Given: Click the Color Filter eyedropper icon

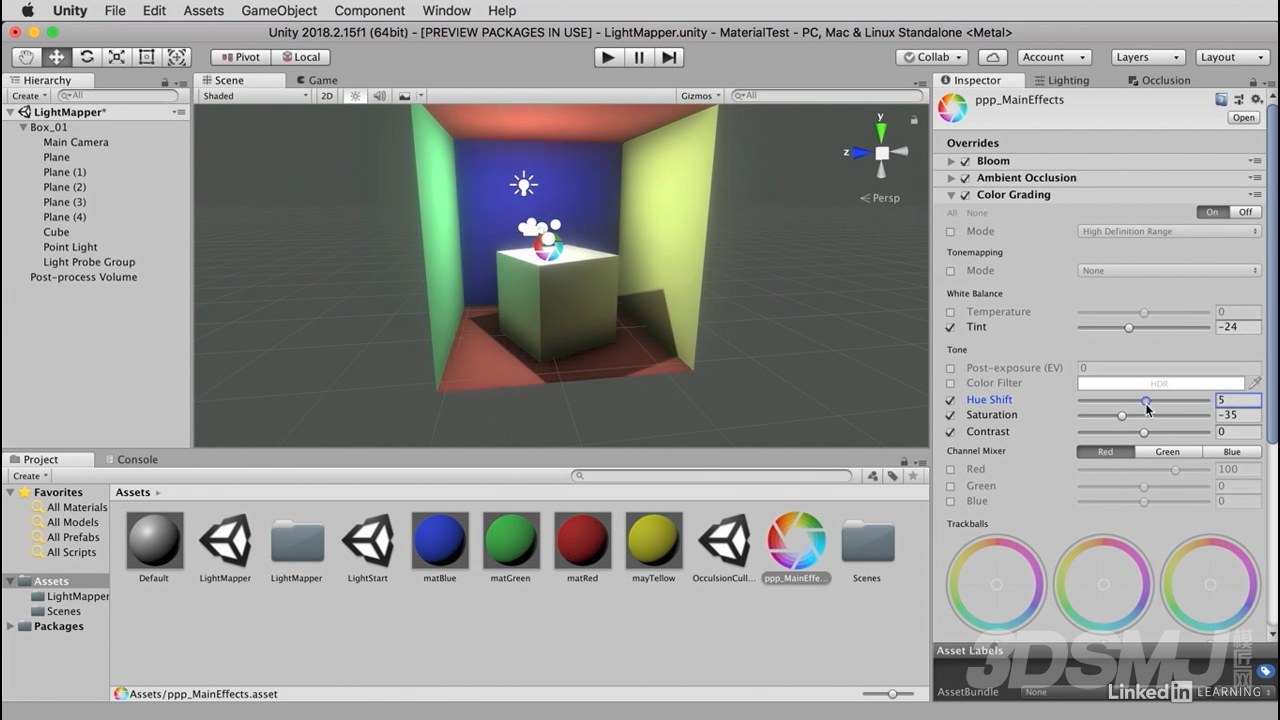Looking at the screenshot, I should coord(1254,383).
